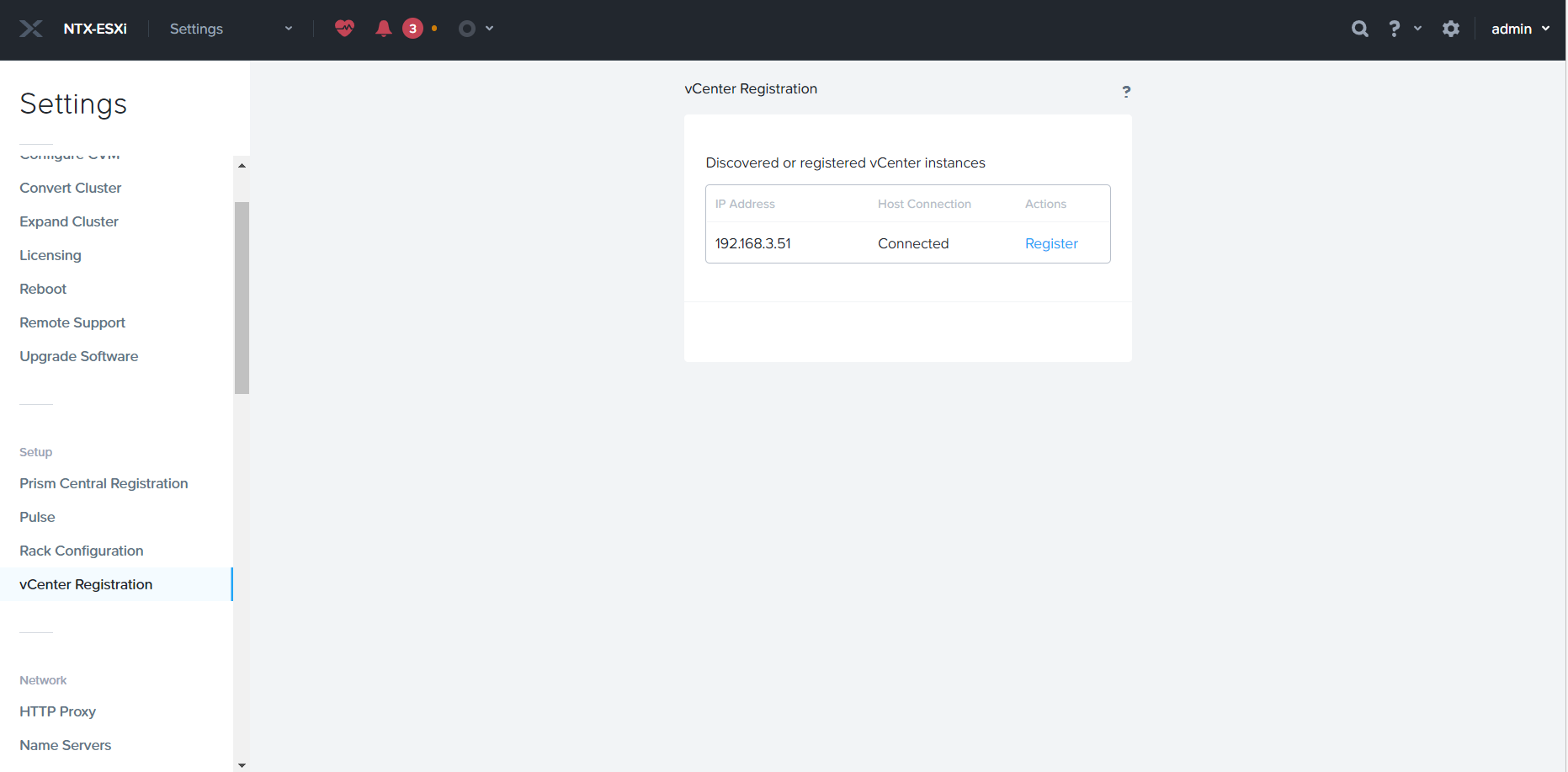Click the sidebar scrollbar thumb
The width and height of the screenshot is (1568, 772).
242,297
